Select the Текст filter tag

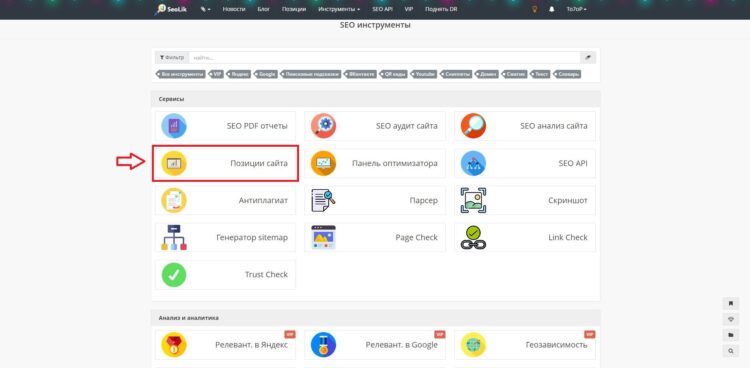[x=540, y=74]
